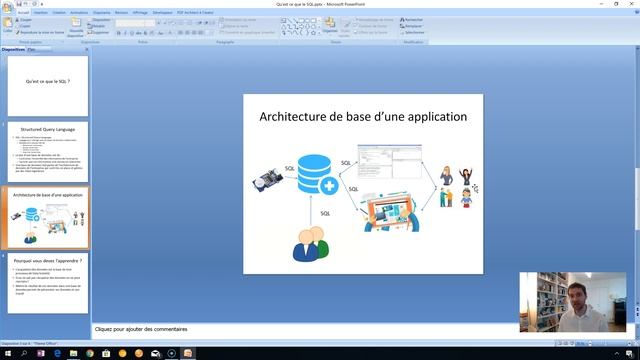This screenshot has height=360, width=640.
Task: Open Orientation du texte dropdown
Action: tap(238, 20)
